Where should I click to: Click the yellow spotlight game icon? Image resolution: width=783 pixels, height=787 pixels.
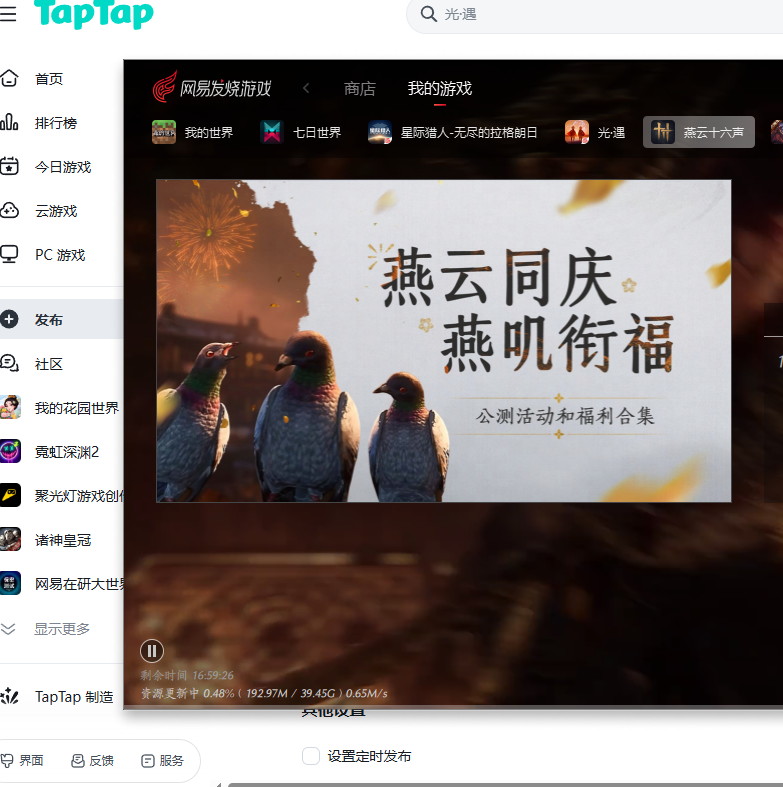click(x=11, y=495)
